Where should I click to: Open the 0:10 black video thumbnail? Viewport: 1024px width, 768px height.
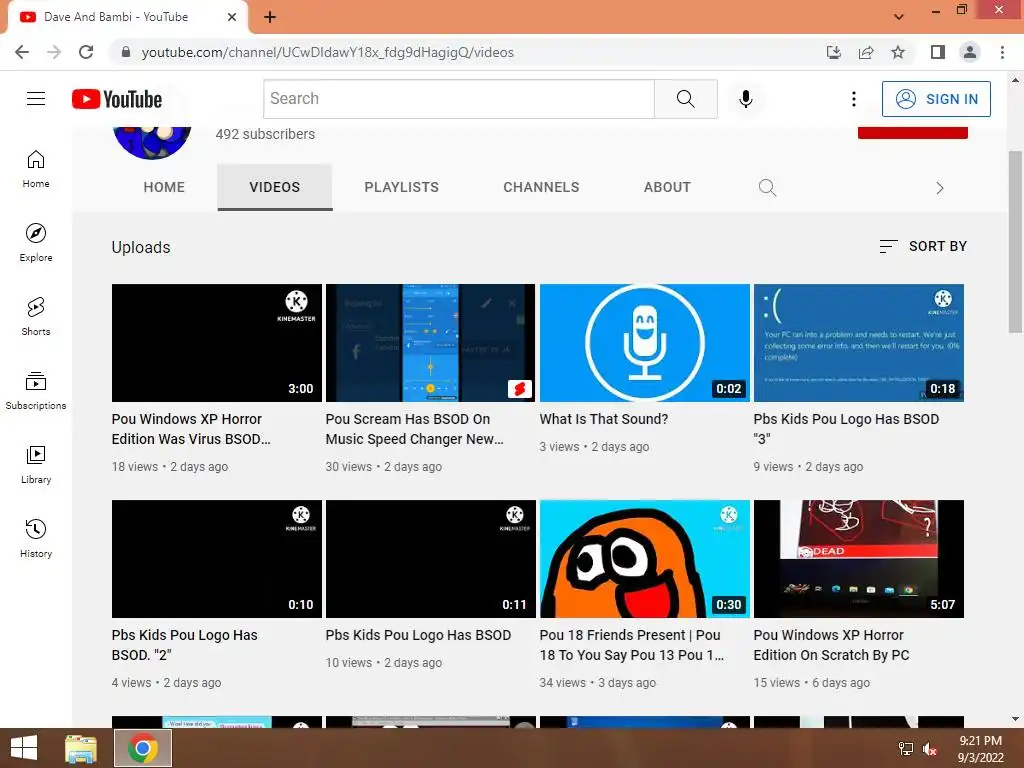tap(217, 559)
